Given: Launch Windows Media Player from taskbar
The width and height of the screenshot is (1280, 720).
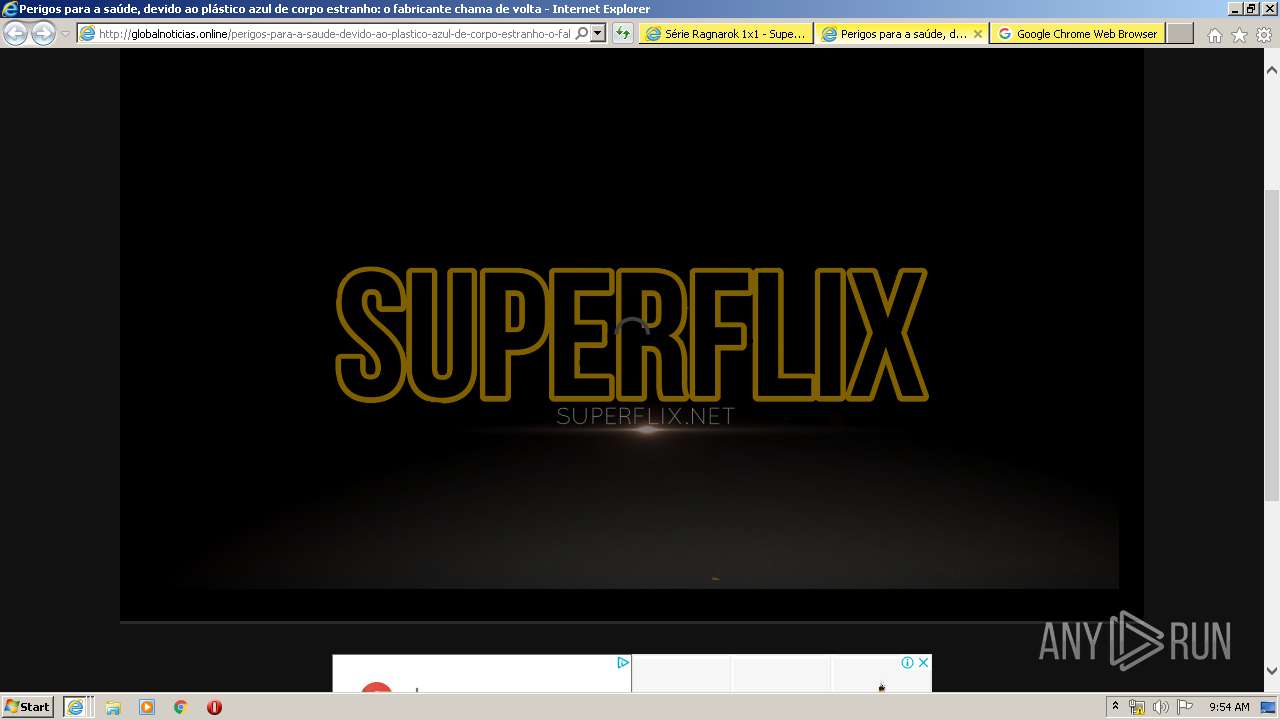Looking at the screenshot, I should point(147,707).
